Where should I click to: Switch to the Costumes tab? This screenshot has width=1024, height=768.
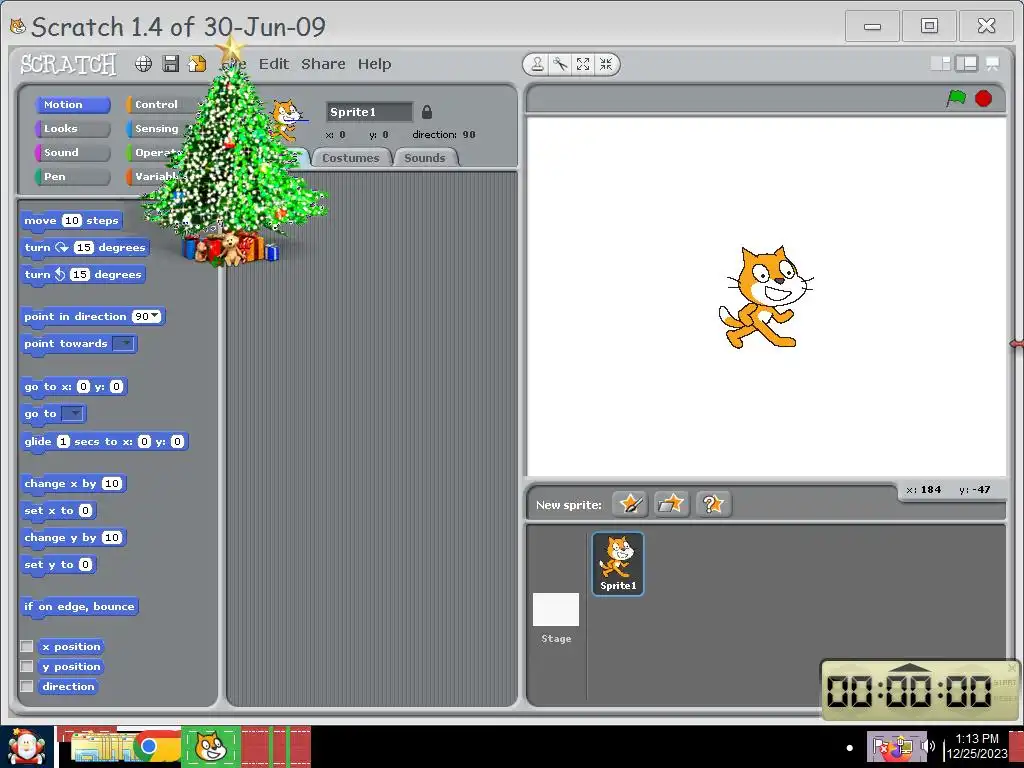351,158
